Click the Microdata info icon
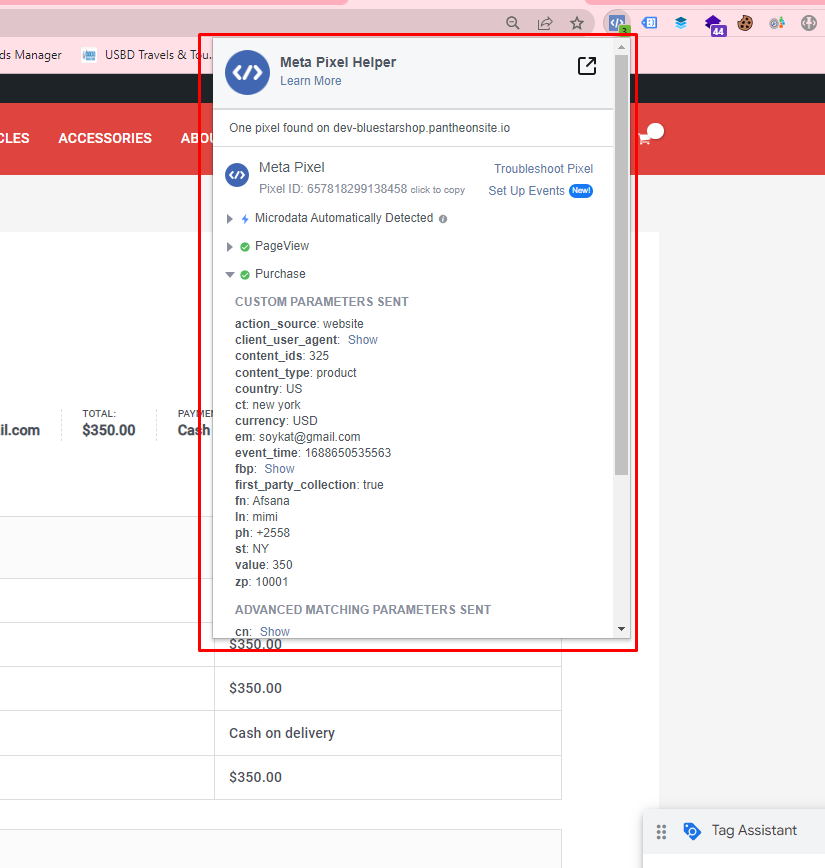825x868 pixels. tap(443, 218)
